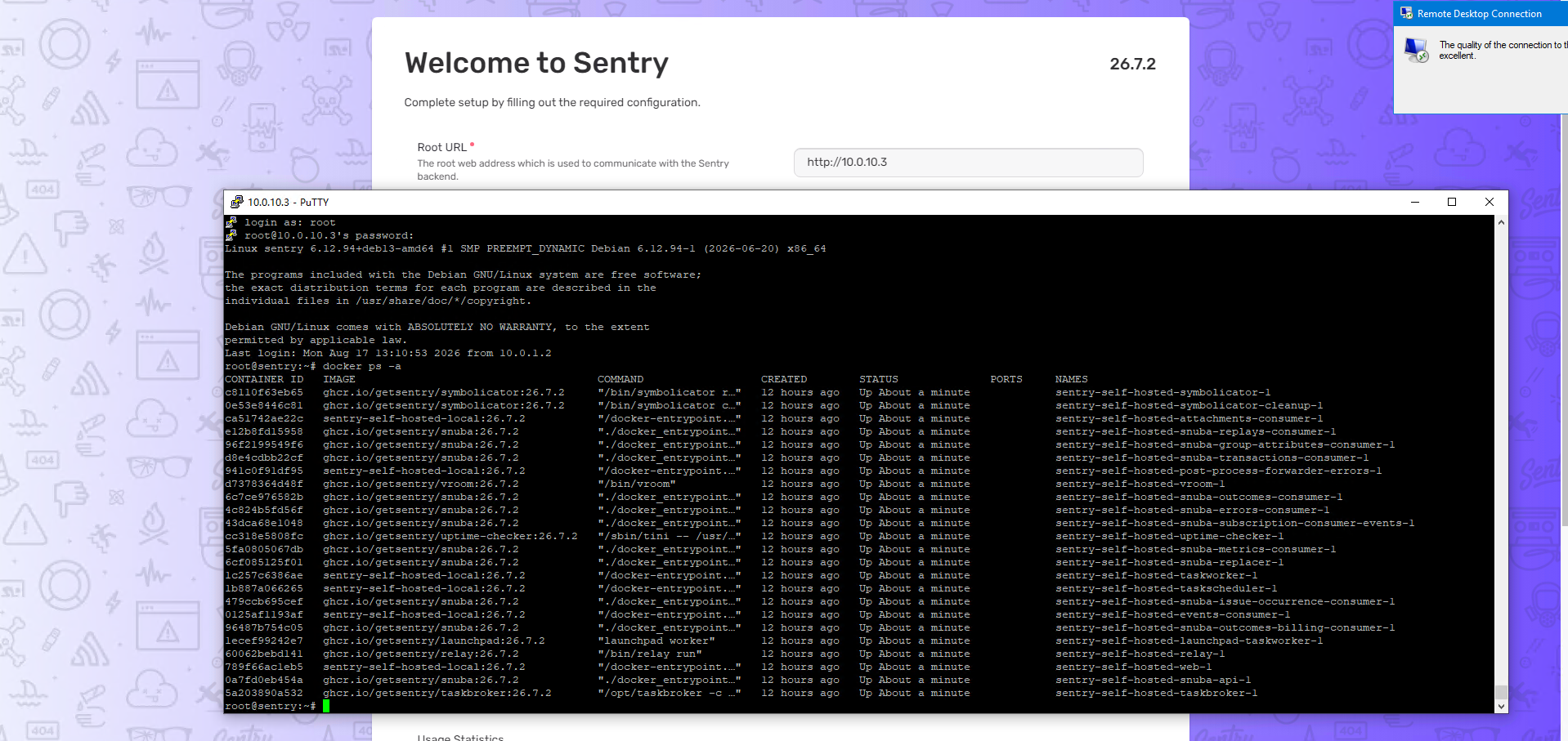Click container name sentry-self-hosted-snuba-api-1
Screen dimensions: 1568x741
1154,680
